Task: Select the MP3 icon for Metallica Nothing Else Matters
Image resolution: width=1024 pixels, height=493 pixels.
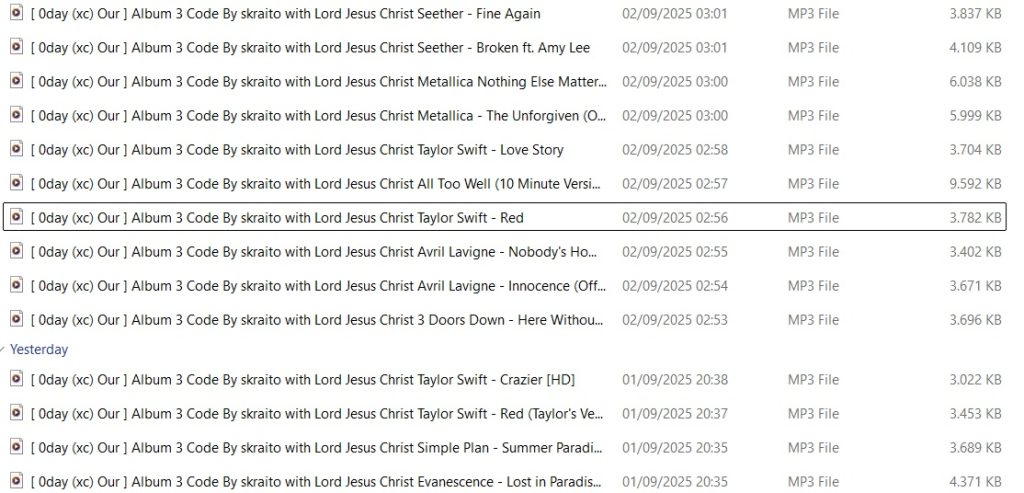Action: point(16,81)
